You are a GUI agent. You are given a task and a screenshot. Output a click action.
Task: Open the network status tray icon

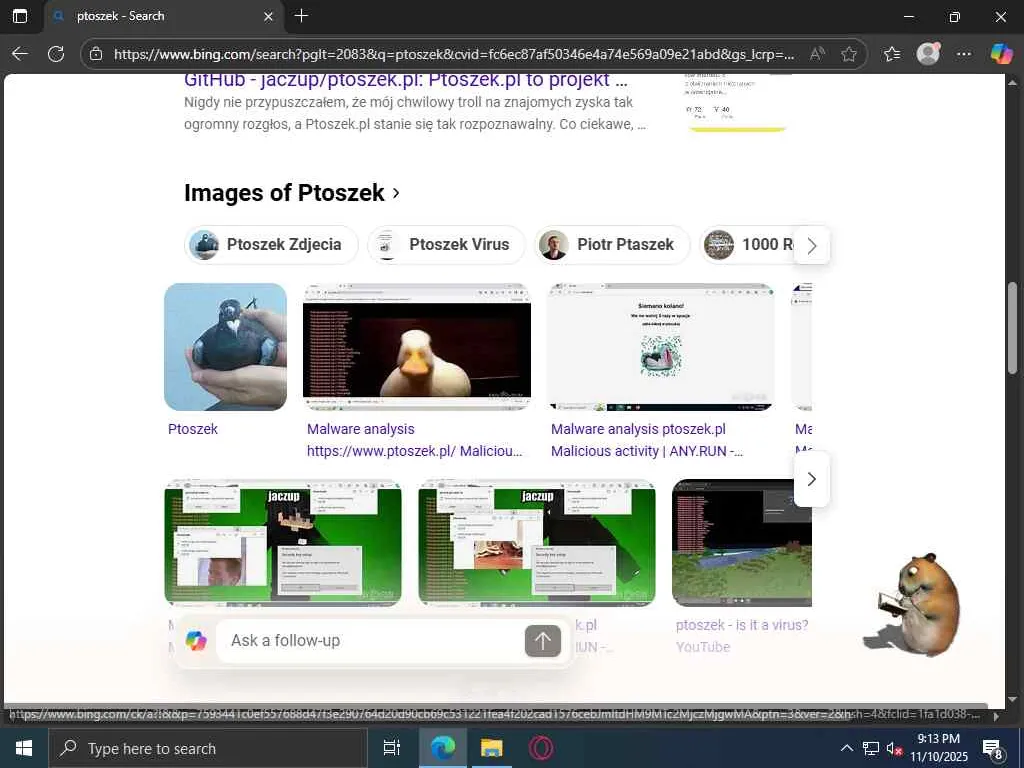(871, 748)
